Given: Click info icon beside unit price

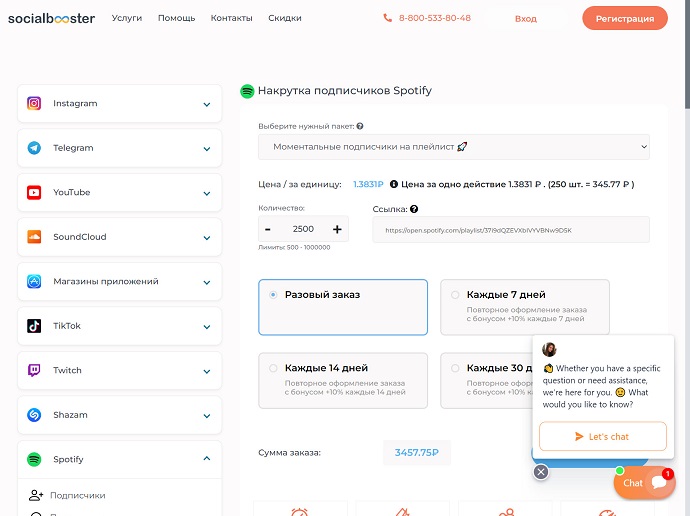Looking at the screenshot, I should tap(394, 184).
